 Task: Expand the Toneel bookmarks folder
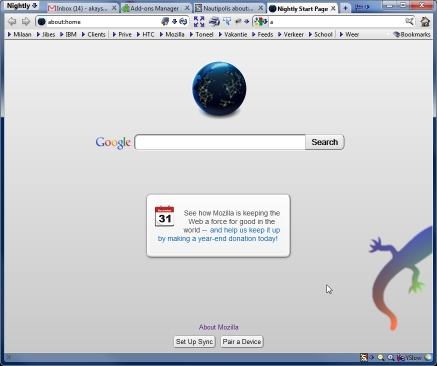pyautogui.click(x=201, y=34)
